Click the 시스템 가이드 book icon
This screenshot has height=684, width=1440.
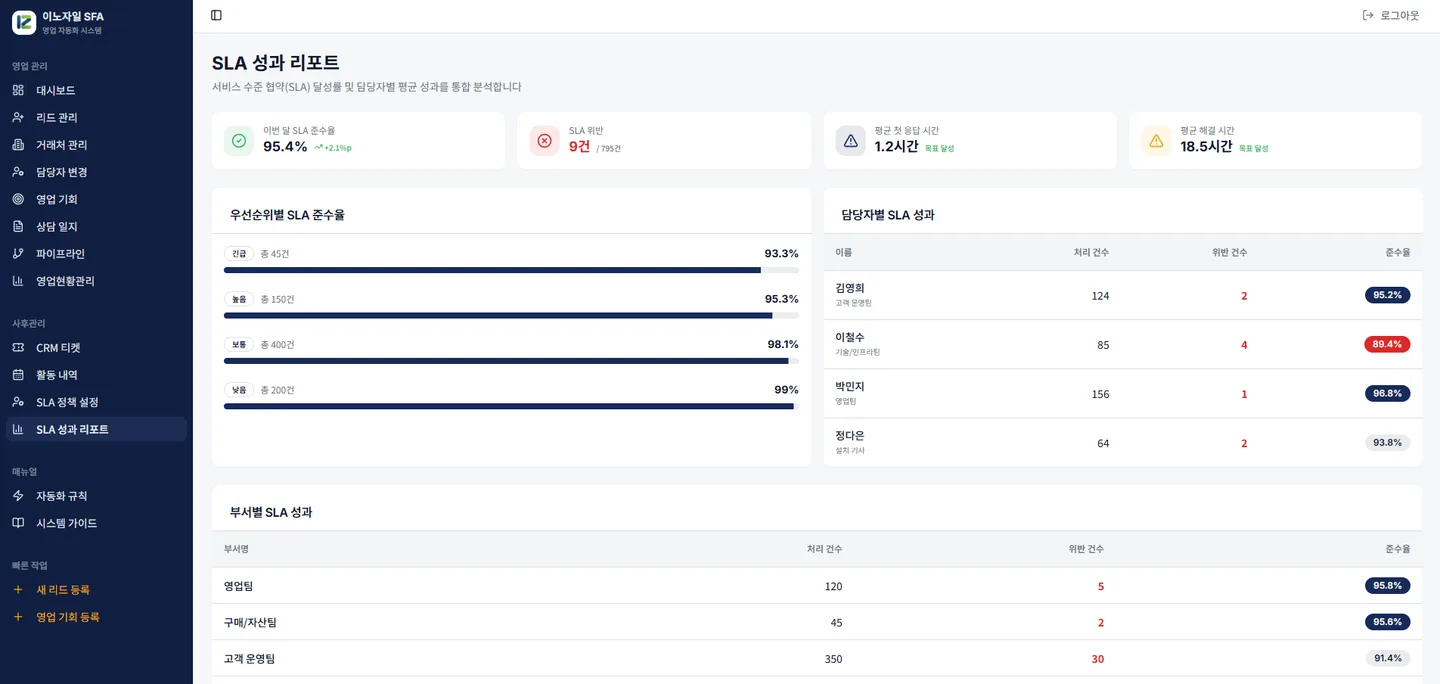click(18, 523)
